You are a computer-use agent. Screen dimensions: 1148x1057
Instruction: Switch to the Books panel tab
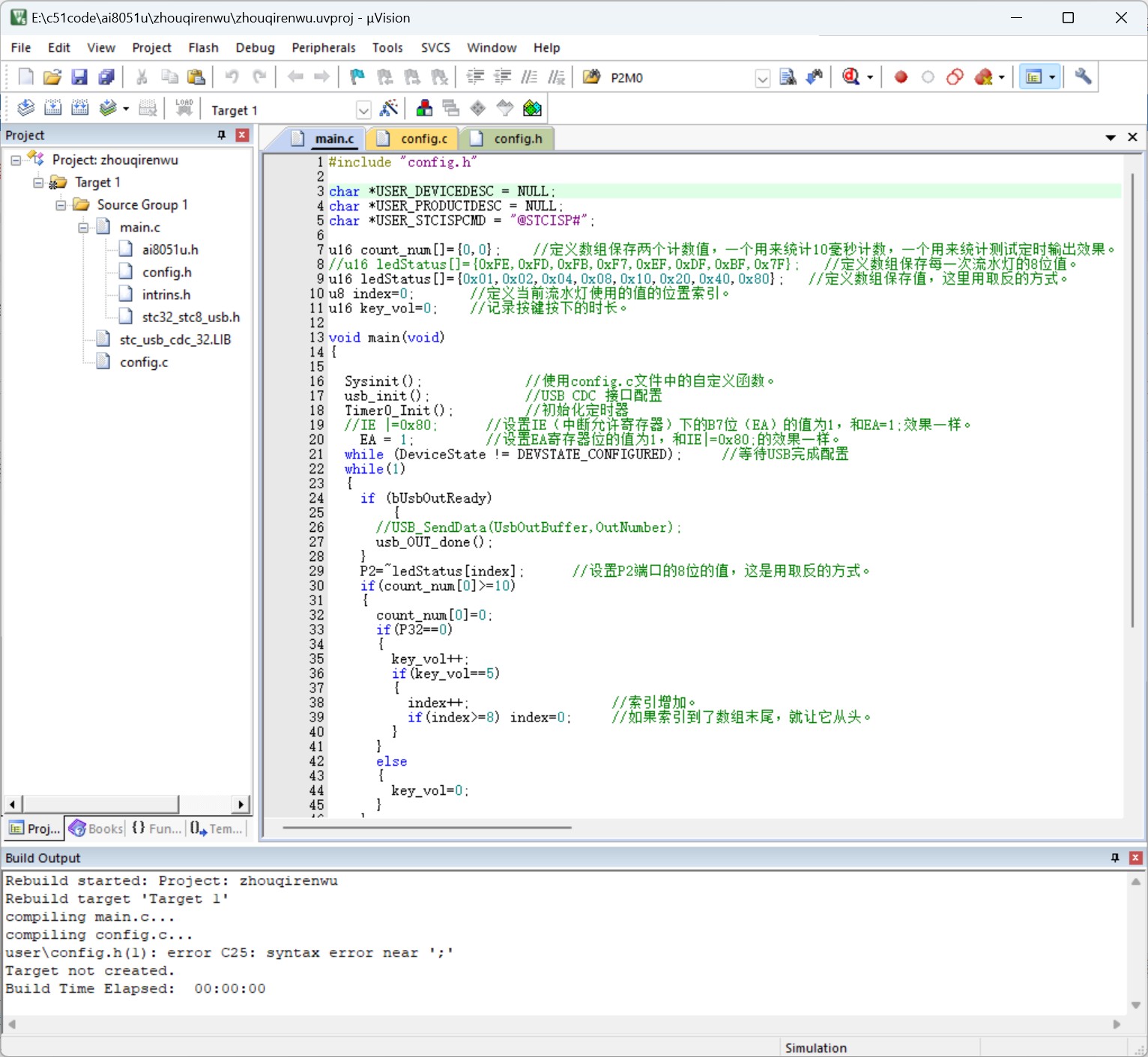click(96, 829)
